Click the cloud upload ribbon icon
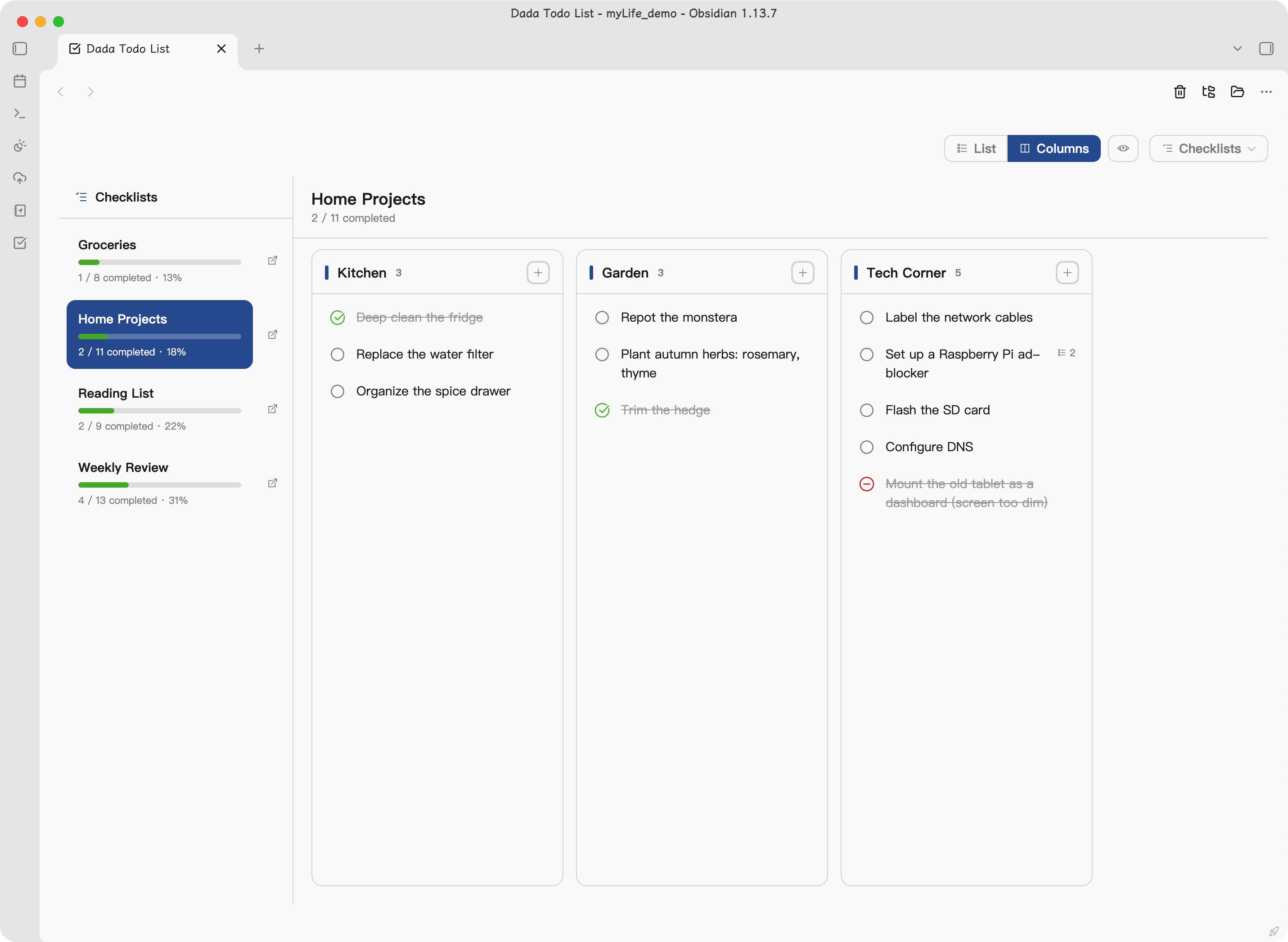This screenshot has width=1288, height=942. [x=20, y=178]
